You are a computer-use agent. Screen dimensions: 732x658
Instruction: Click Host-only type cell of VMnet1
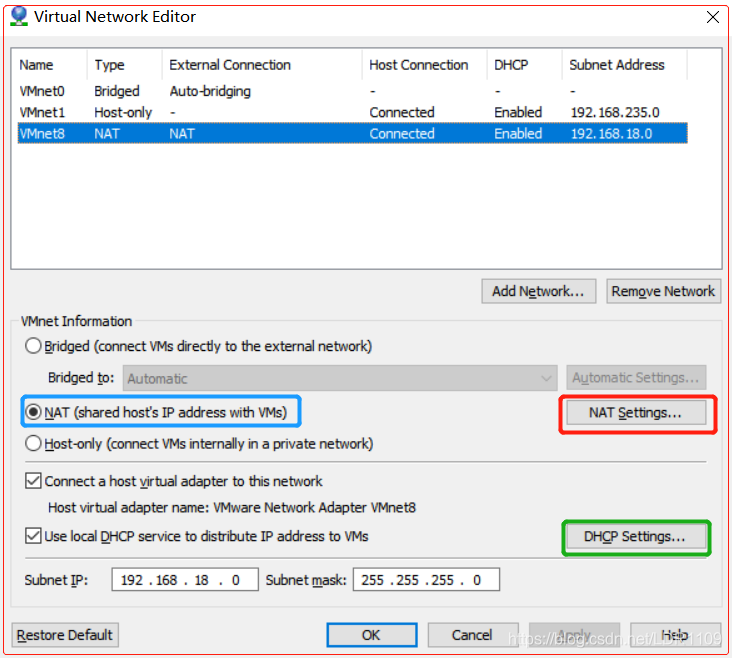123,113
